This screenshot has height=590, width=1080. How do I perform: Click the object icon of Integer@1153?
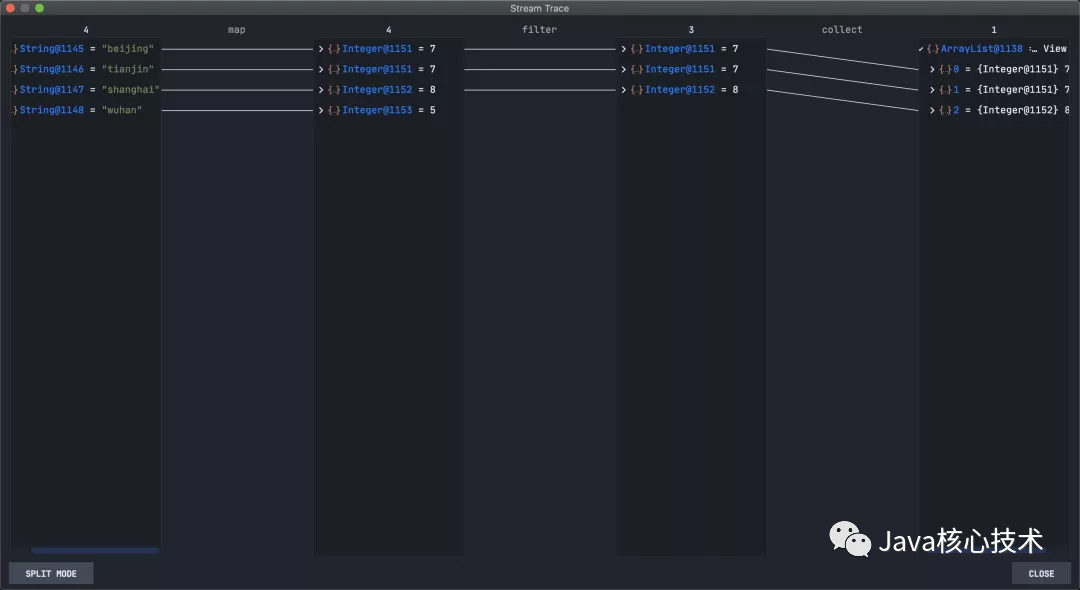334,110
